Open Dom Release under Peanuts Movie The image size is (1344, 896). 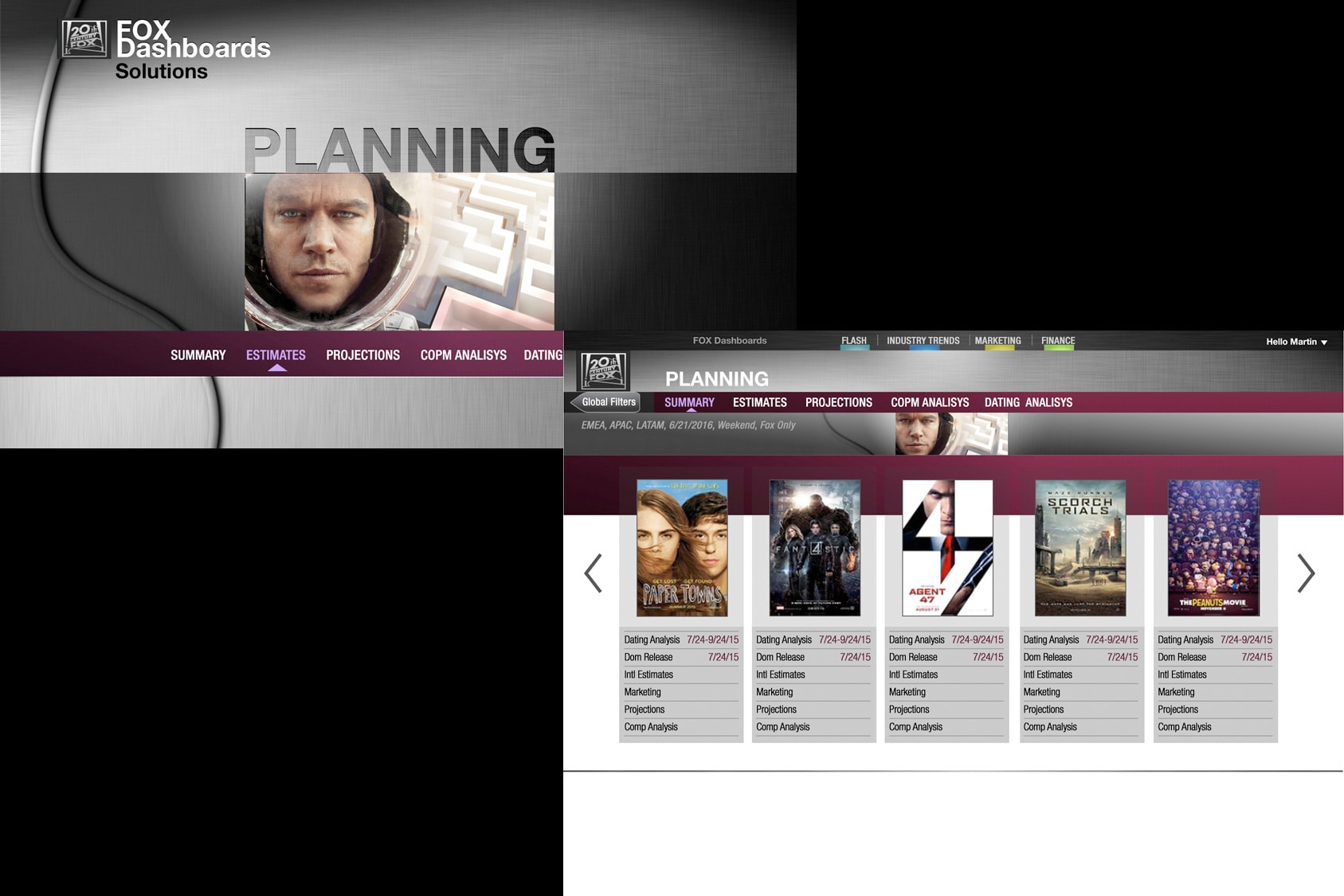tap(1216, 657)
